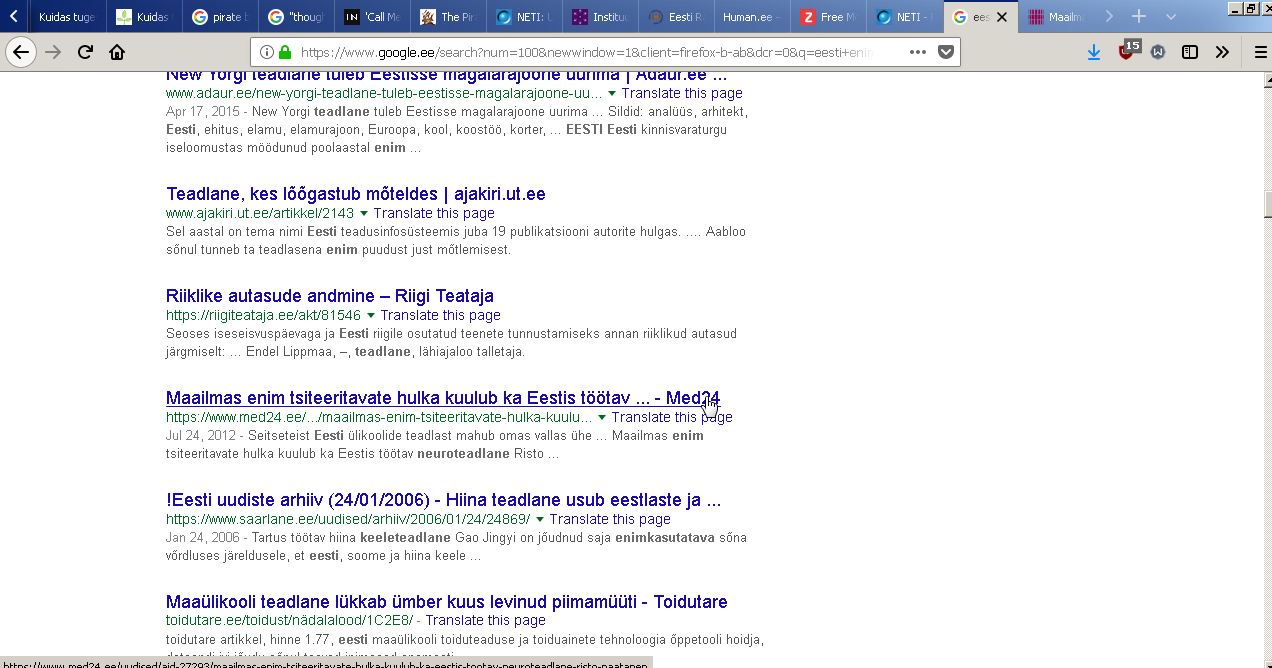Click the green secure padlock icon
The width and height of the screenshot is (1272, 668).
tap(285, 52)
